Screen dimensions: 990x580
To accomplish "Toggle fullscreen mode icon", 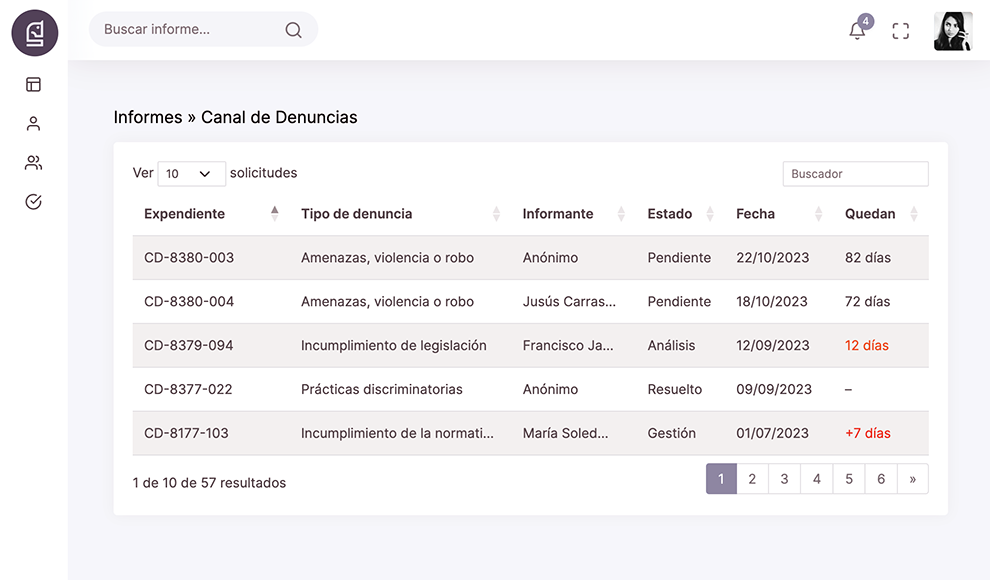I will click(900, 31).
